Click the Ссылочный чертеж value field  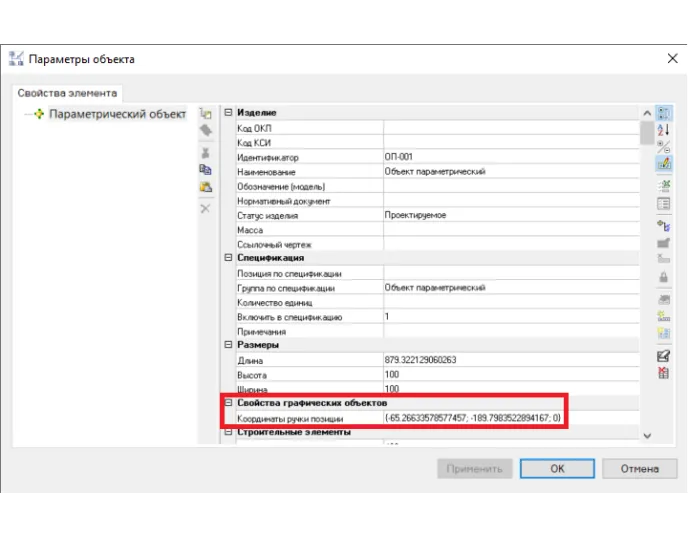tap(511, 244)
